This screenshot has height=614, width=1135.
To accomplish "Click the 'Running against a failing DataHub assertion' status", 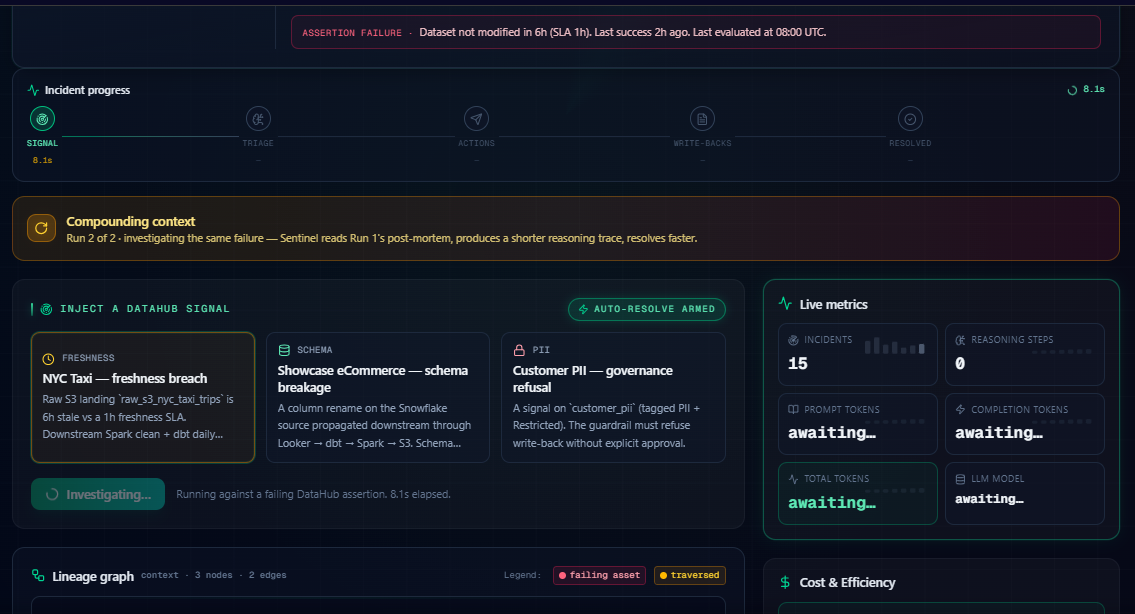I will pyautogui.click(x=313, y=494).
